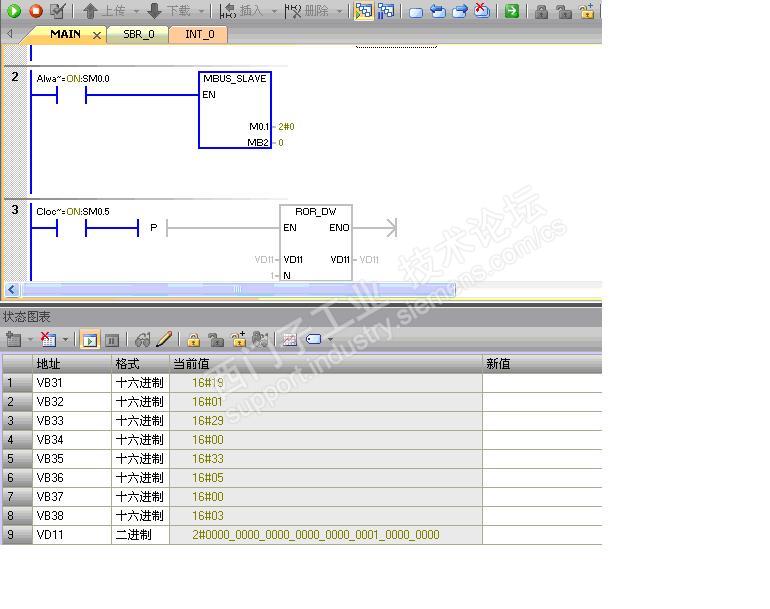This screenshot has width=770, height=609.
Task: Click the unforce open-lock icon in the top toolbar
Action: [x=564, y=11]
